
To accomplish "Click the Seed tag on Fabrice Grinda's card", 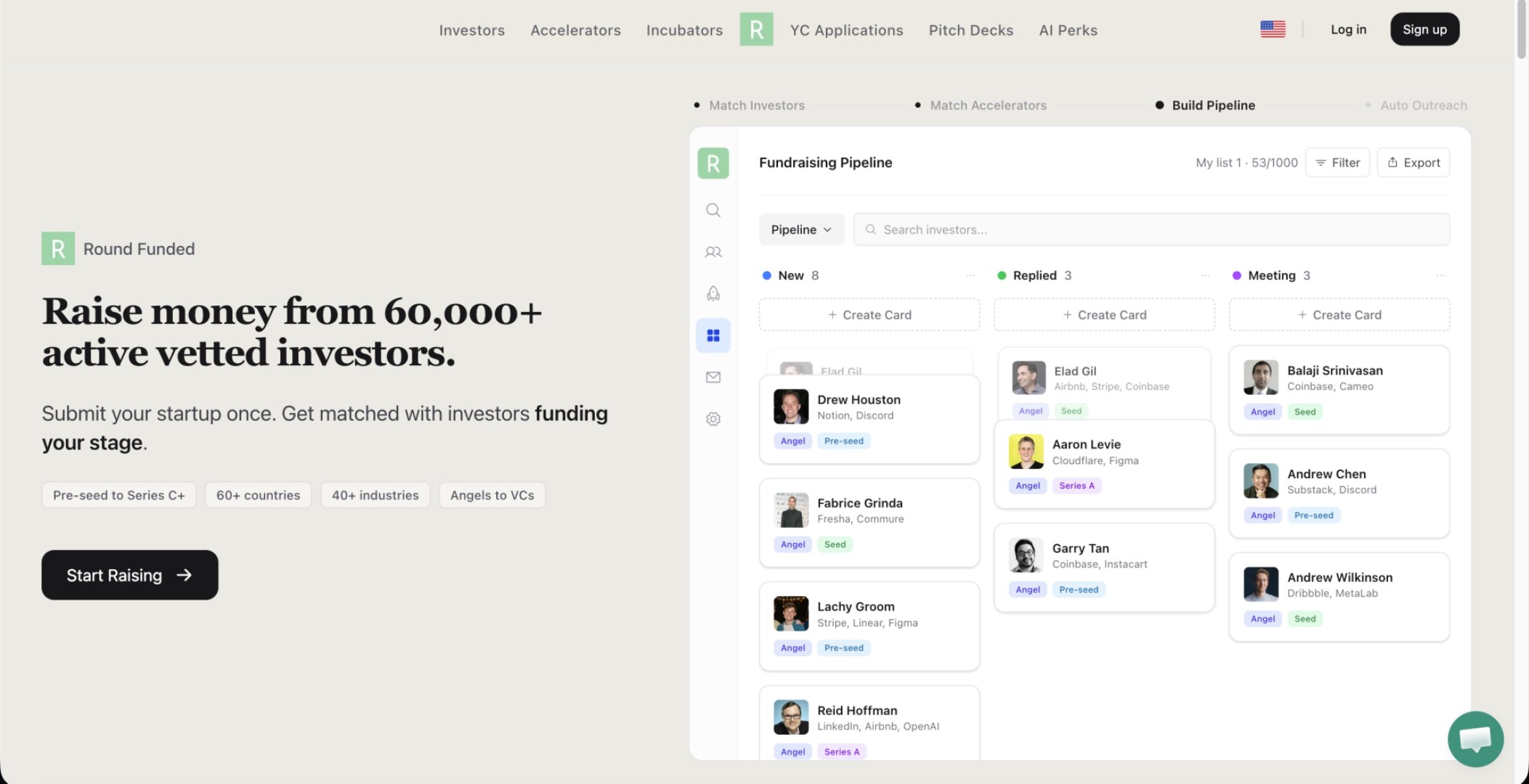I will coord(835,544).
